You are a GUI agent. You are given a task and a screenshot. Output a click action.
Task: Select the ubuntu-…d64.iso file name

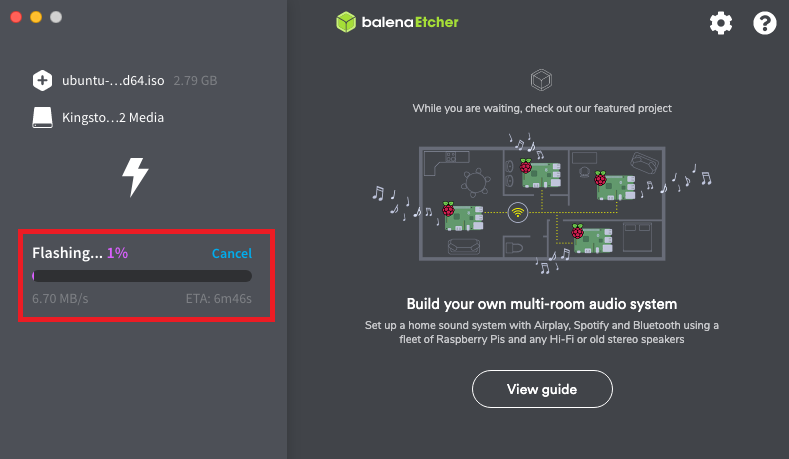tap(113, 81)
